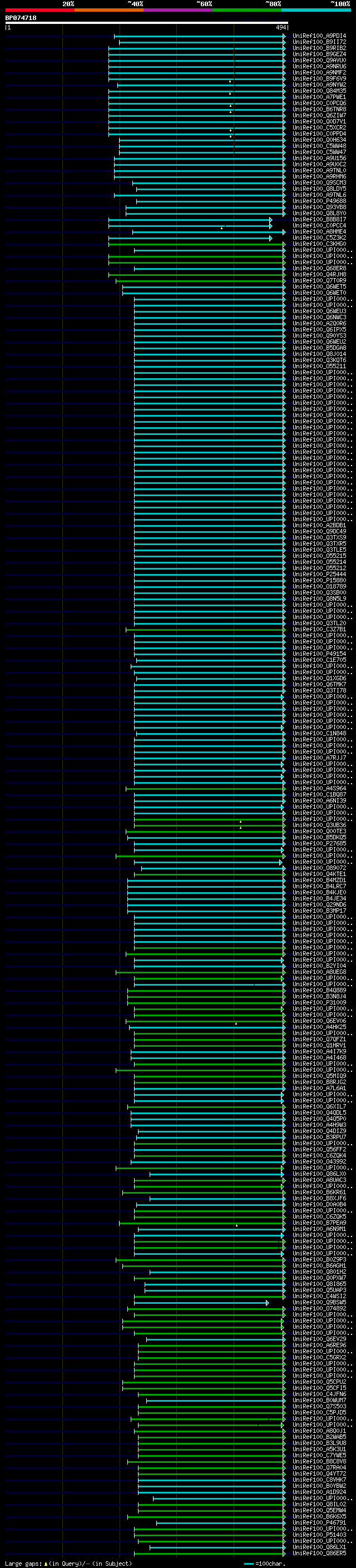Click the orange ~40% identity legend segment

click(x=109, y=10)
